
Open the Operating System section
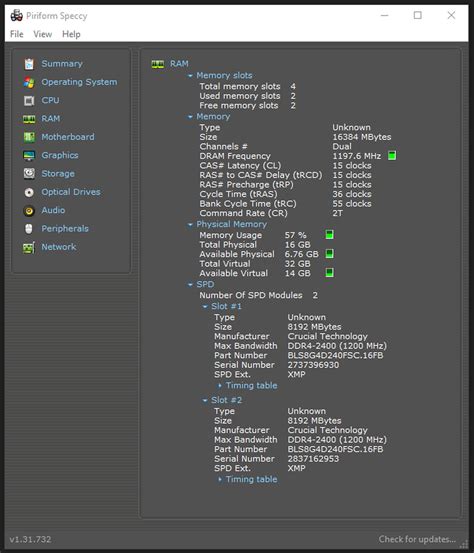(x=79, y=82)
